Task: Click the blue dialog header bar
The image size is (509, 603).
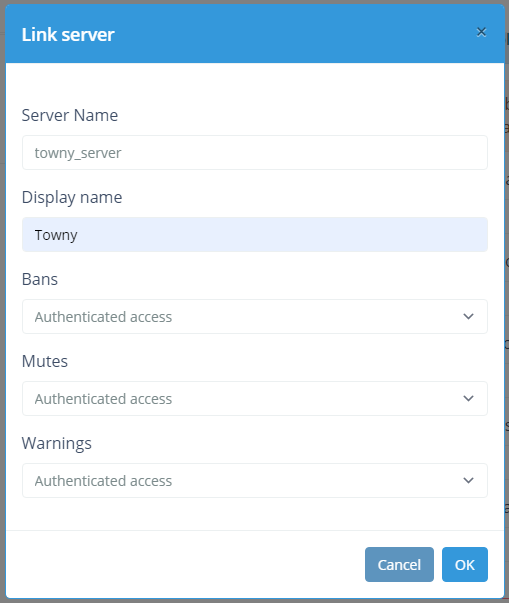Action: [255, 34]
